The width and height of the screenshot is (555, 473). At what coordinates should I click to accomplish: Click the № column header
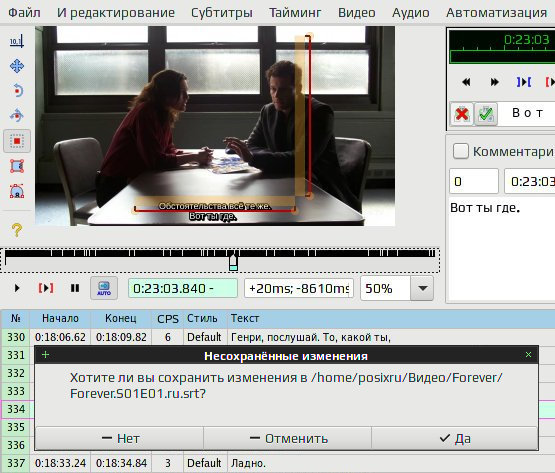click(16, 318)
